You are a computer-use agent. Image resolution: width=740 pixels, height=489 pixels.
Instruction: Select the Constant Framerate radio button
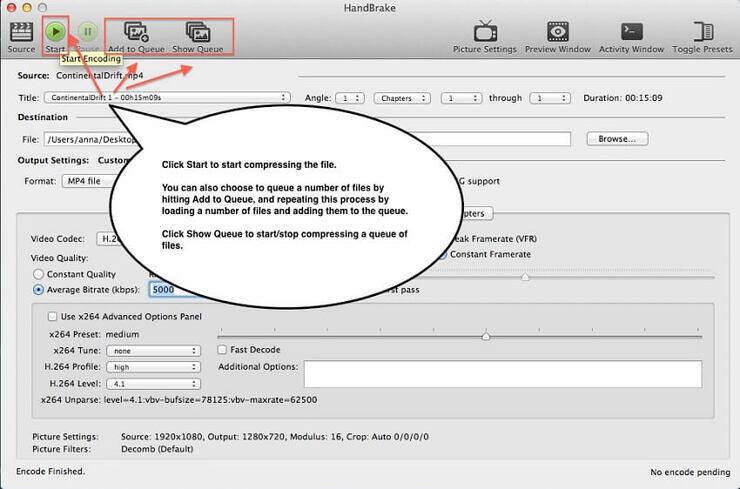point(443,254)
